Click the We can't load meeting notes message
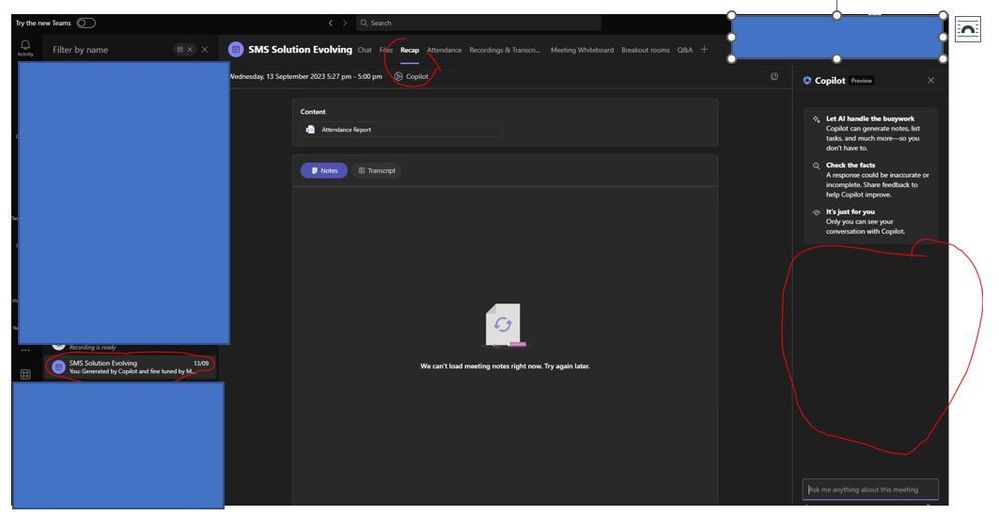The width and height of the screenshot is (999, 516). point(505,366)
